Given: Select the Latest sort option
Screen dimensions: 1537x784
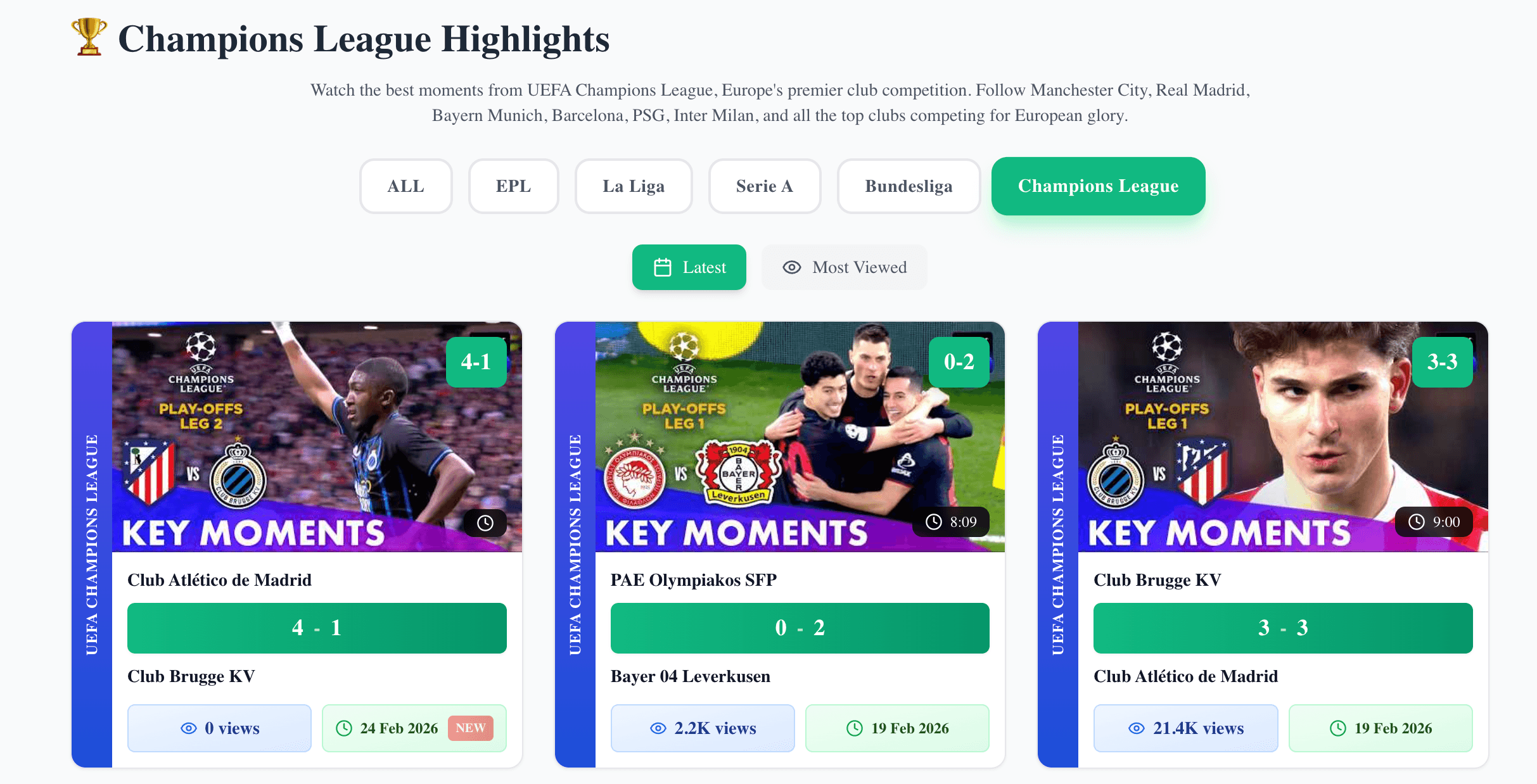Looking at the screenshot, I should click(689, 267).
